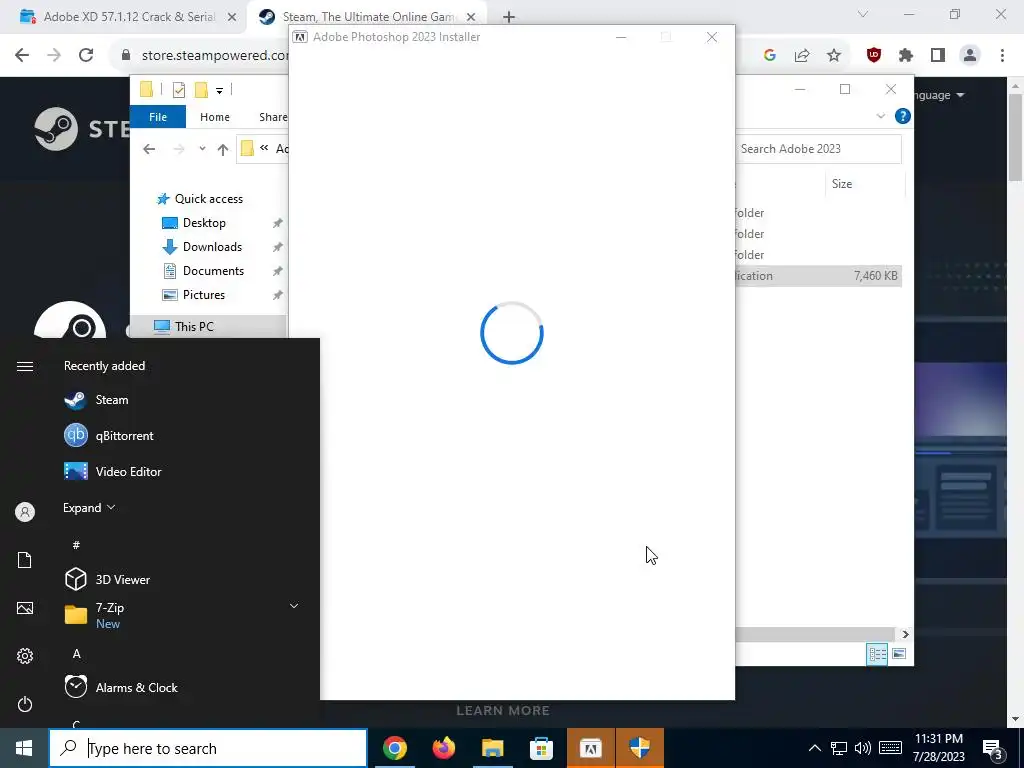Switch Explorer to large icons view

click(x=899, y=654)
